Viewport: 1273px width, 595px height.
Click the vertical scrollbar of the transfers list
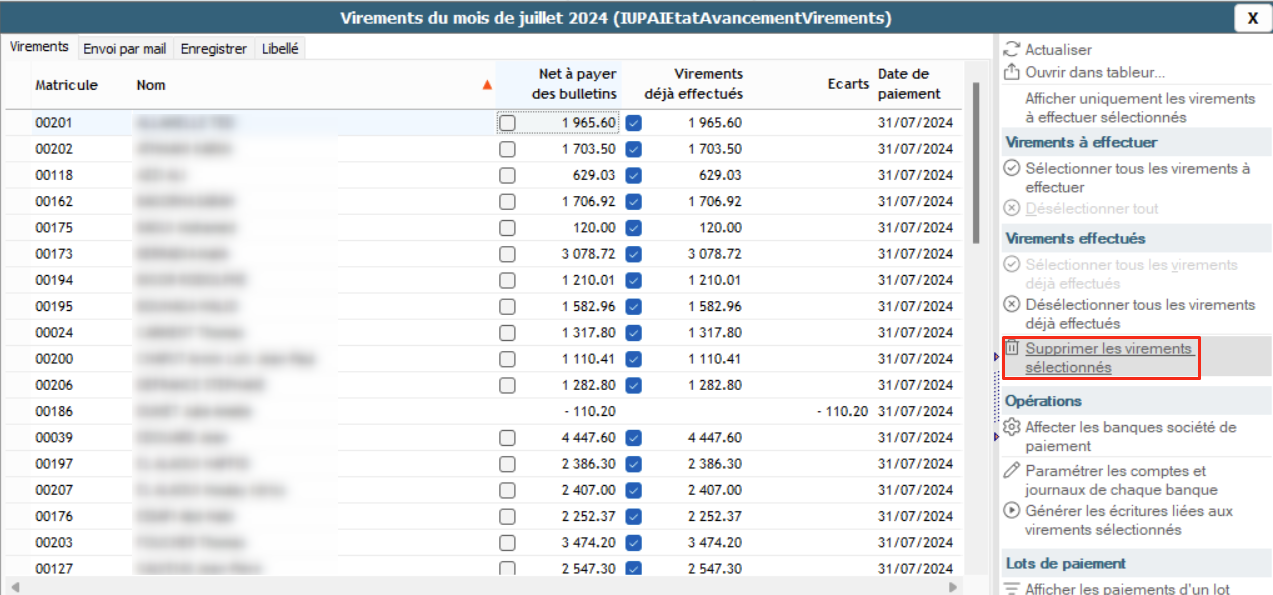click(x=975, y=162)
